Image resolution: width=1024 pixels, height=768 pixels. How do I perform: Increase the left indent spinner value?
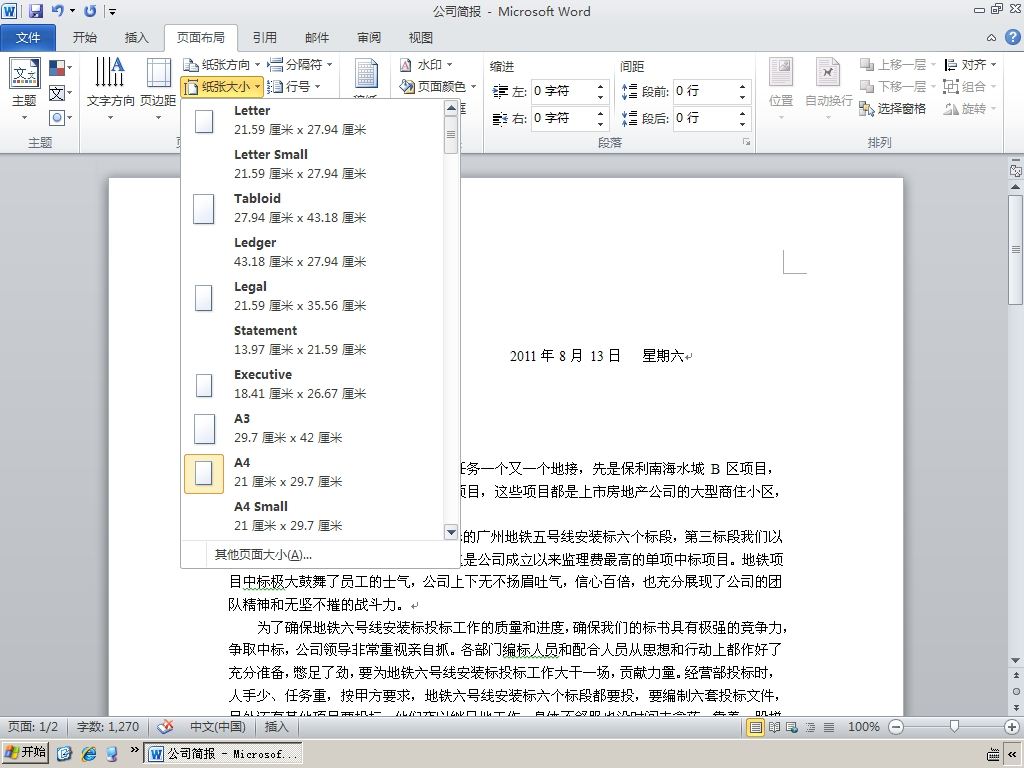click(600, 86)
